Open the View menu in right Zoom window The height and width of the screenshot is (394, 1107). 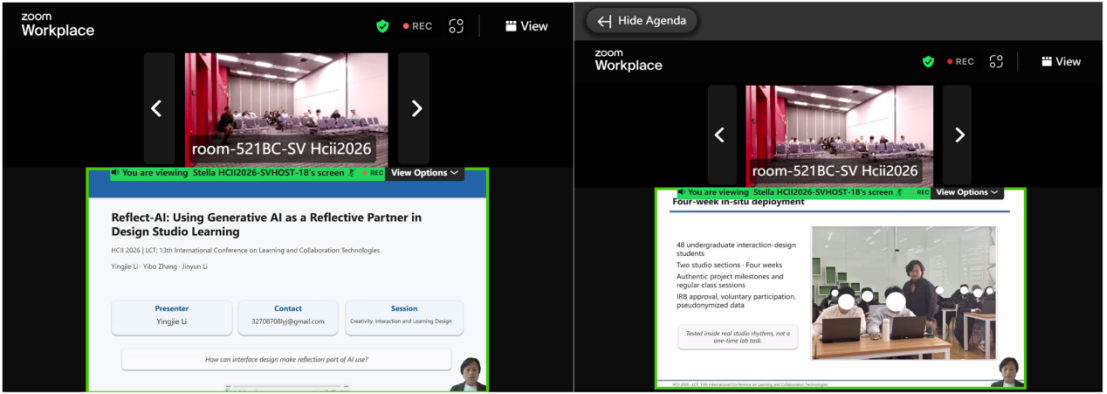[x=1061, y=61]
